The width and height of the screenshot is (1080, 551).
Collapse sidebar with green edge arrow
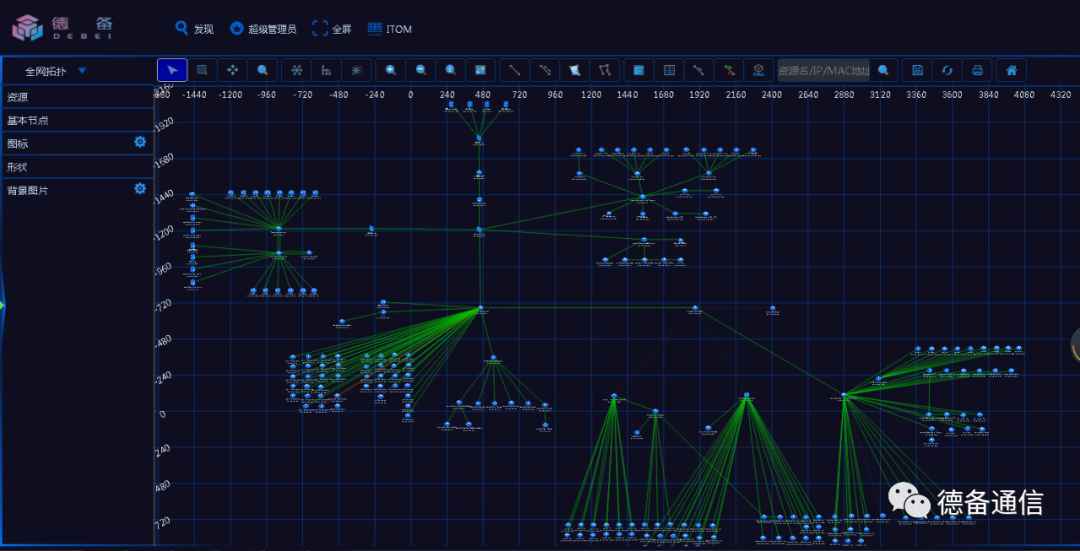click(2, 304)
